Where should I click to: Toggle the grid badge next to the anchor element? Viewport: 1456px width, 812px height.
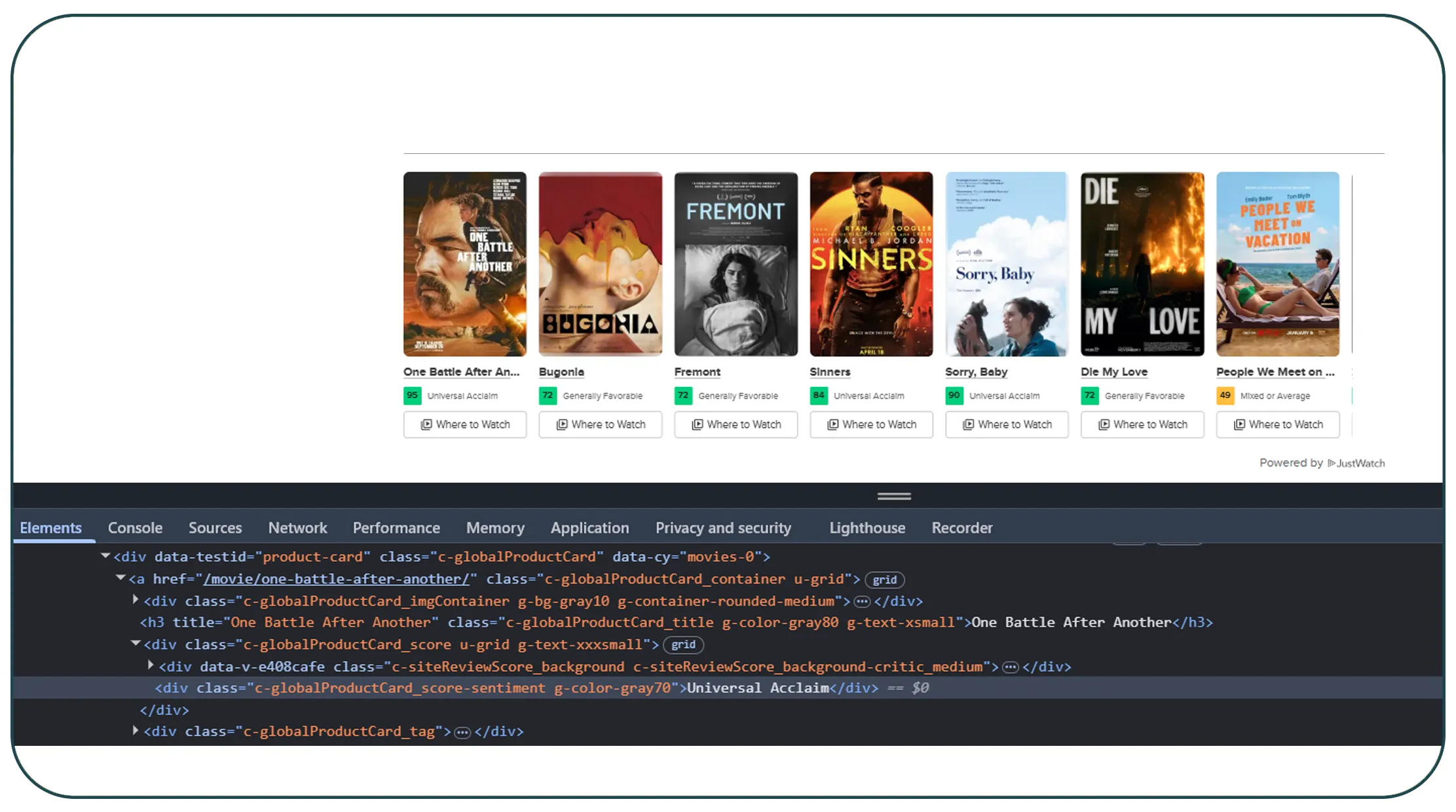(x=884, y=579)
